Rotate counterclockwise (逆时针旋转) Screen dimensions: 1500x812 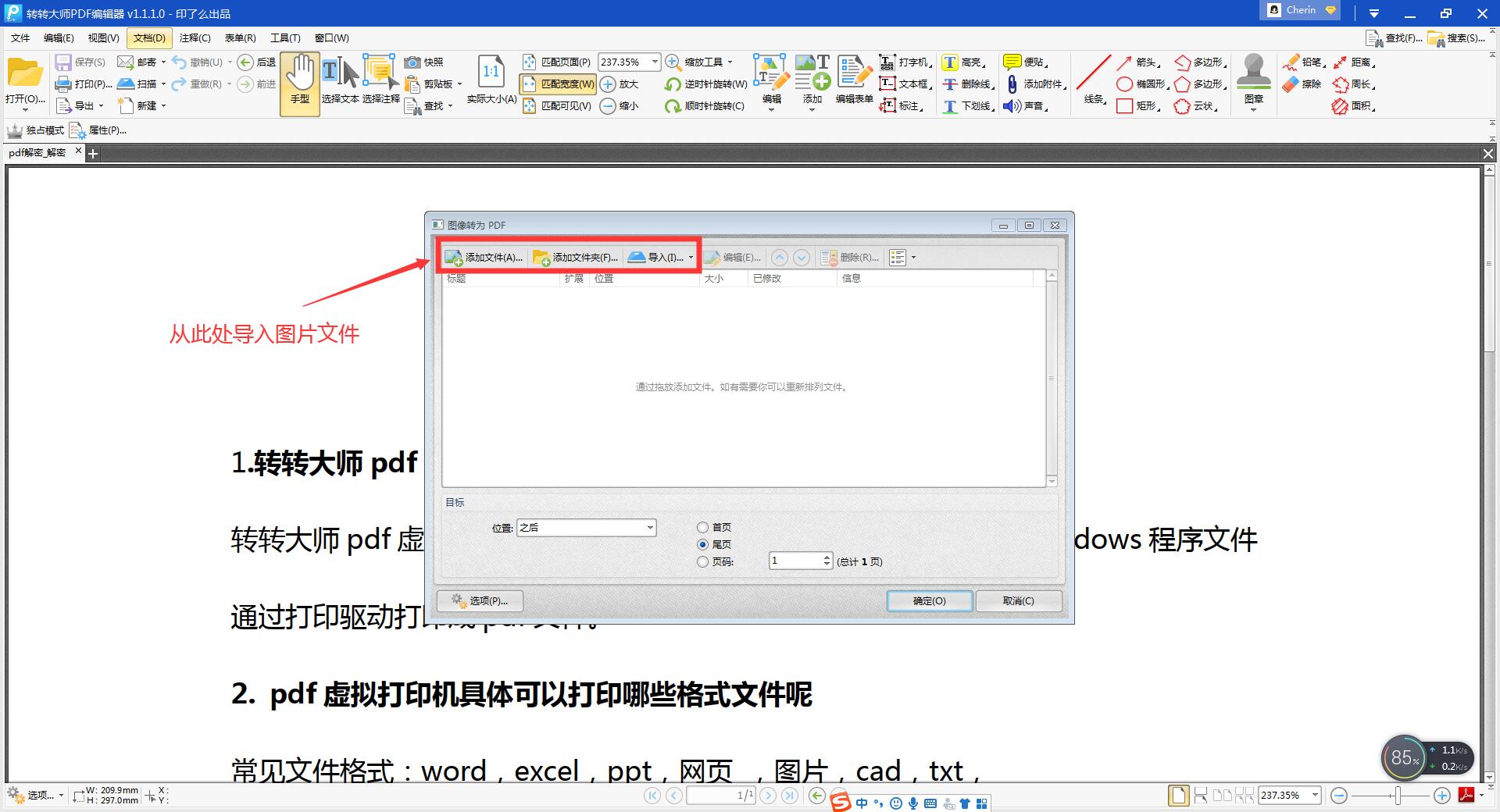[705, 84]
